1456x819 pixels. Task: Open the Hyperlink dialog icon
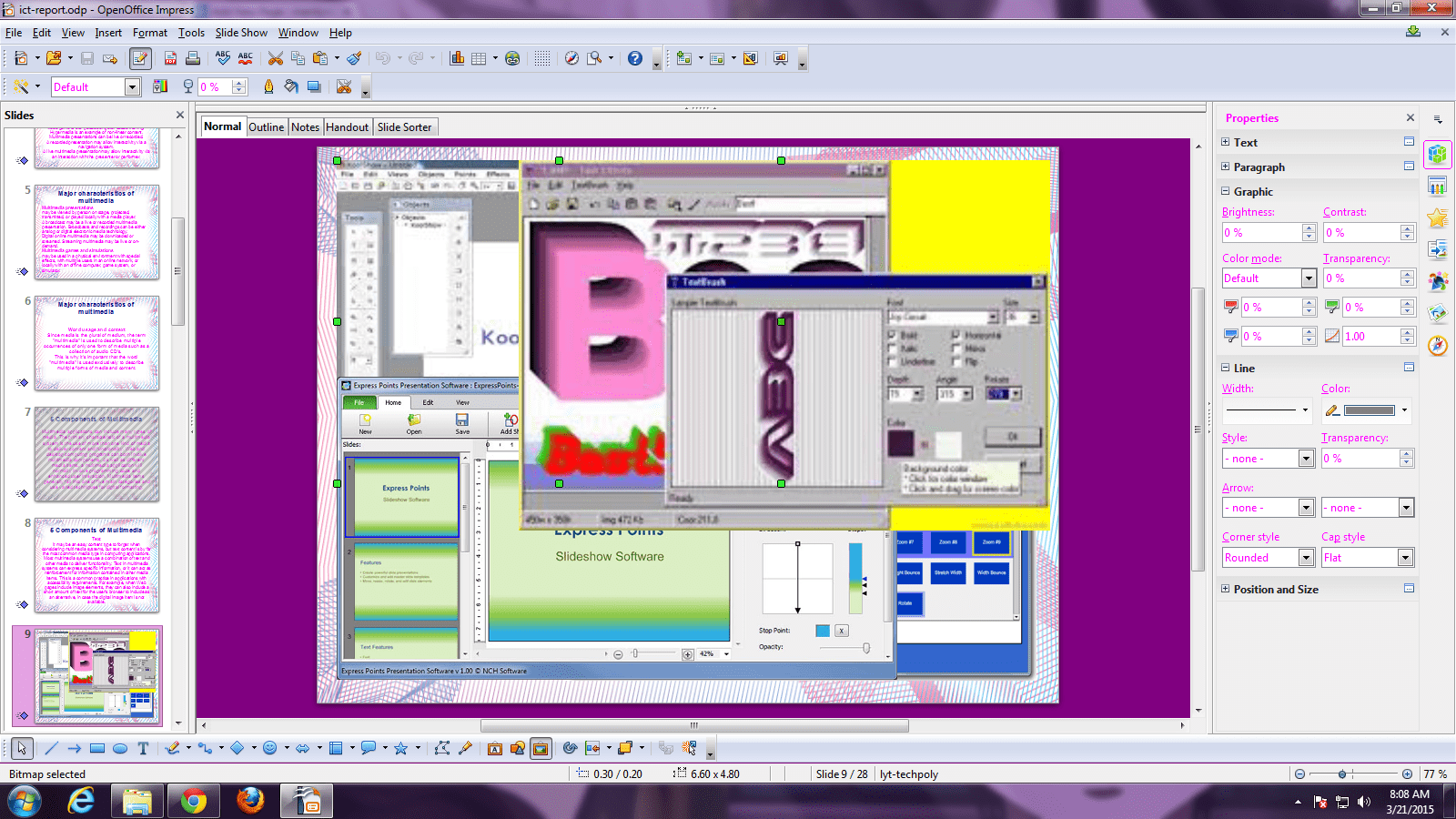[512, 58]
